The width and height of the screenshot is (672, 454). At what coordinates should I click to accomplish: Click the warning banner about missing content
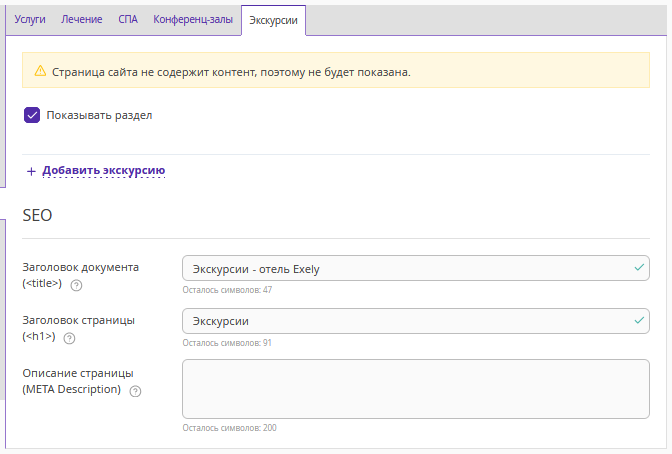pos(336,70)
